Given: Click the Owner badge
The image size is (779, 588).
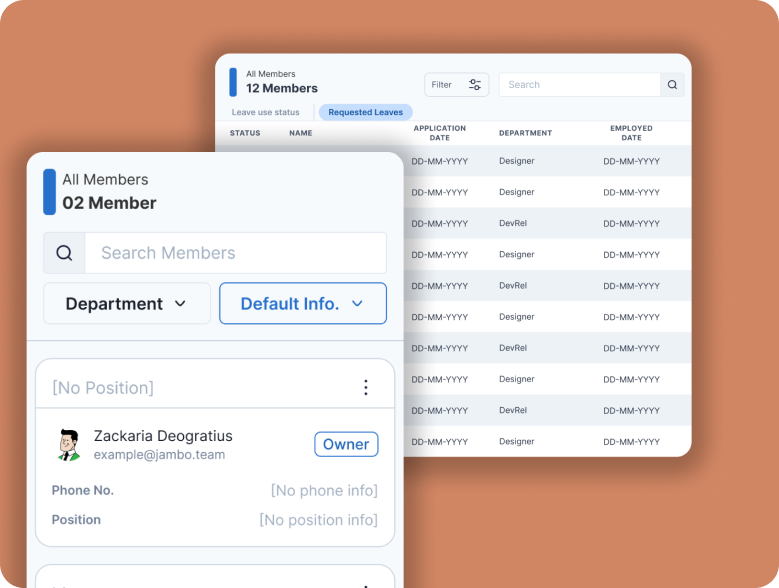Looking at the screenshot, I should pos(346,444).
